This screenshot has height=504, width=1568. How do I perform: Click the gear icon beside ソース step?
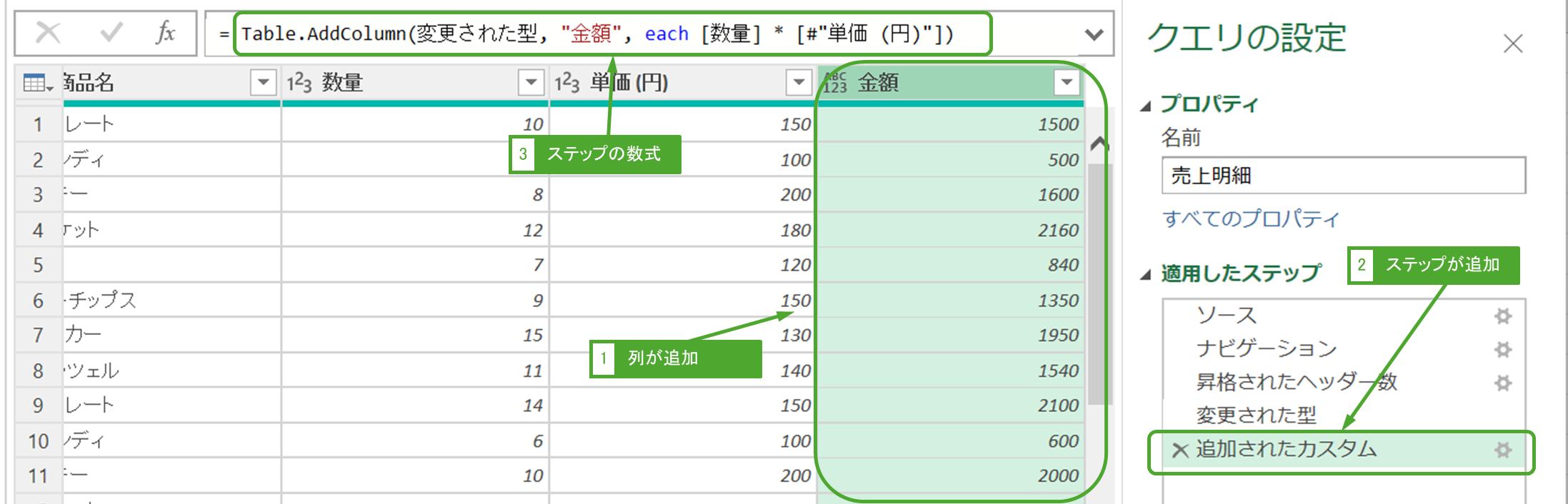pos(1503,316)
